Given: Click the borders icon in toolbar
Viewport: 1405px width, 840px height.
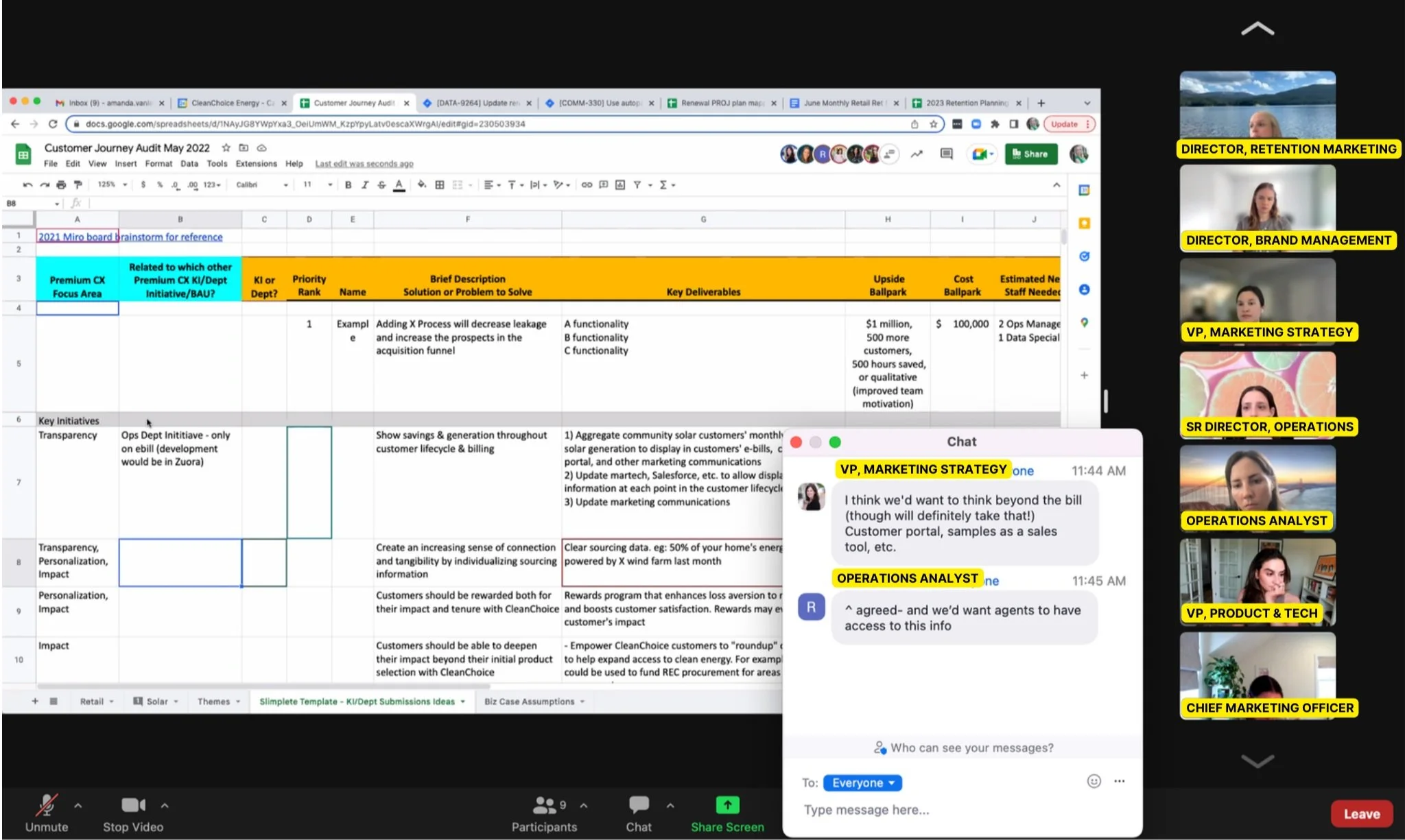Looking at the screenshot, I should 440,184.
